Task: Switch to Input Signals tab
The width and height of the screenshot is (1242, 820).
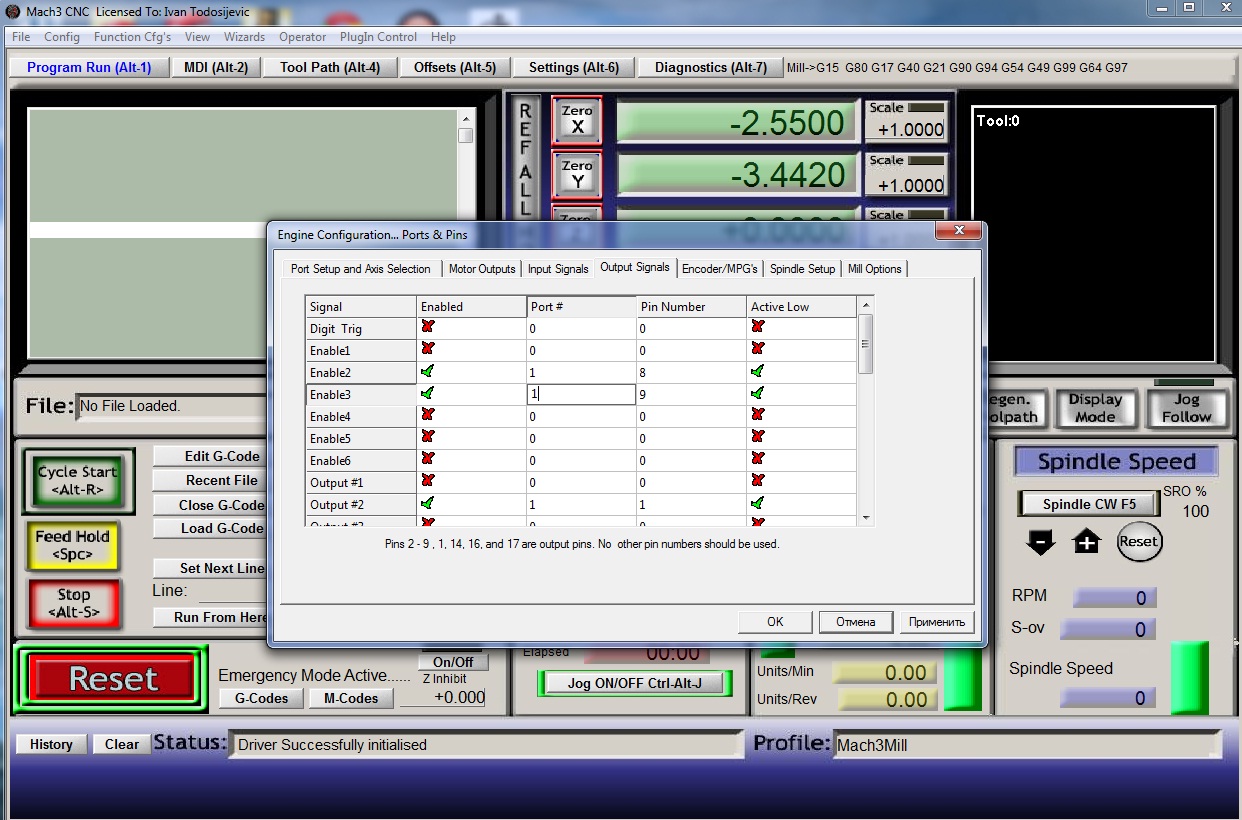Action: (558, 269)
